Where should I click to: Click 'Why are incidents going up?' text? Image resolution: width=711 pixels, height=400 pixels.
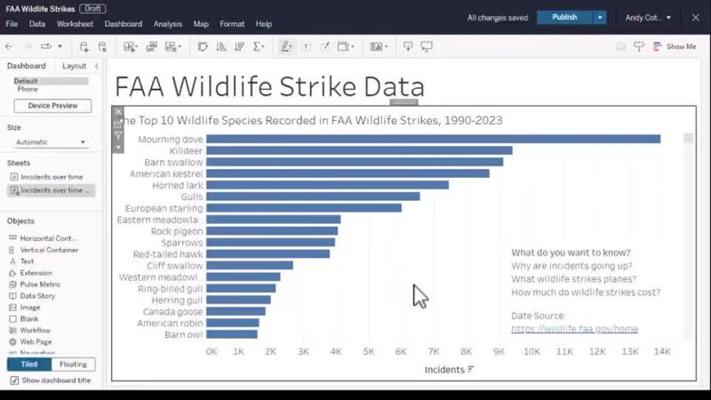click(x=571, y=266)
